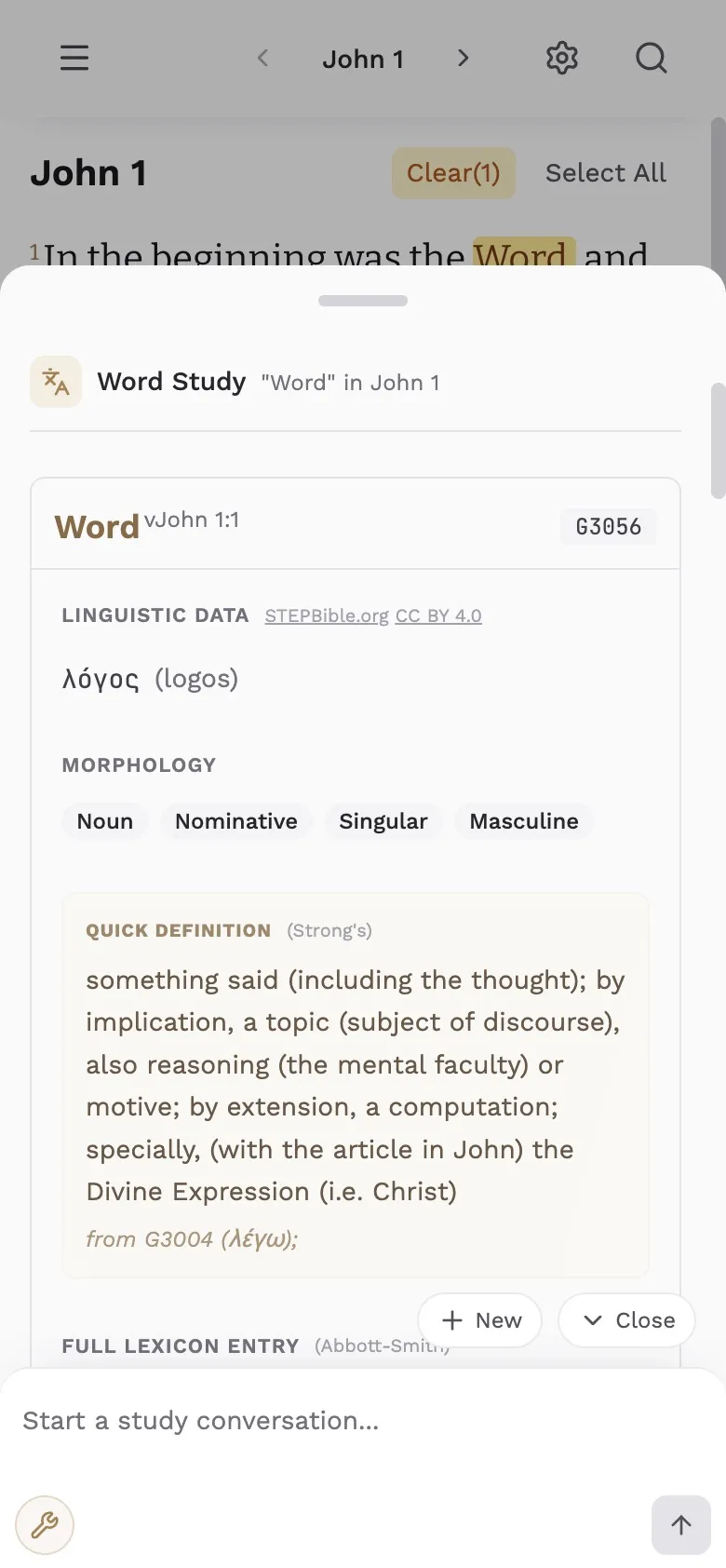Image resolution: width=726 pixels, height=1568 pixels.
Task: Open settings gear icon
Action: tap(561, 59)
